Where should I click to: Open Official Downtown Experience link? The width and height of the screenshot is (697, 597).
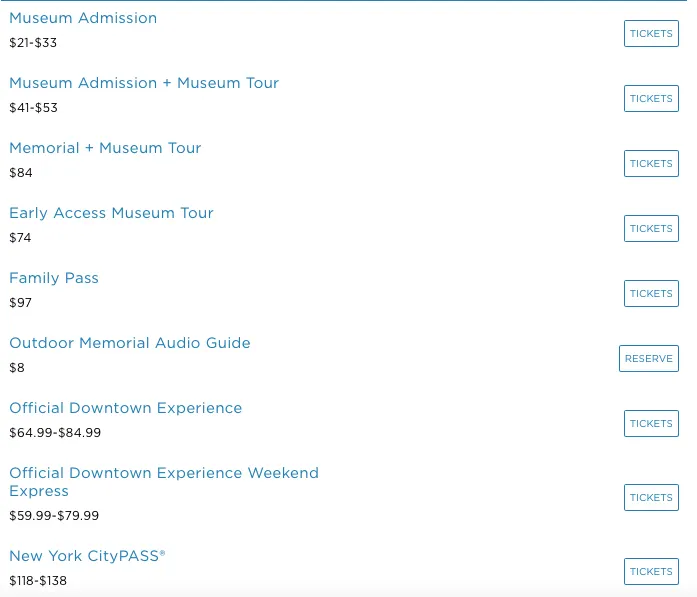(x=125, y=408)
